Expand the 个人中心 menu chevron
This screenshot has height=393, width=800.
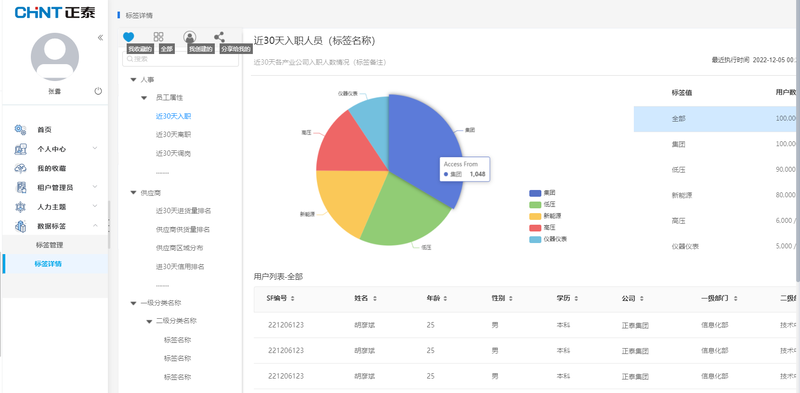[x=95, y=149]
